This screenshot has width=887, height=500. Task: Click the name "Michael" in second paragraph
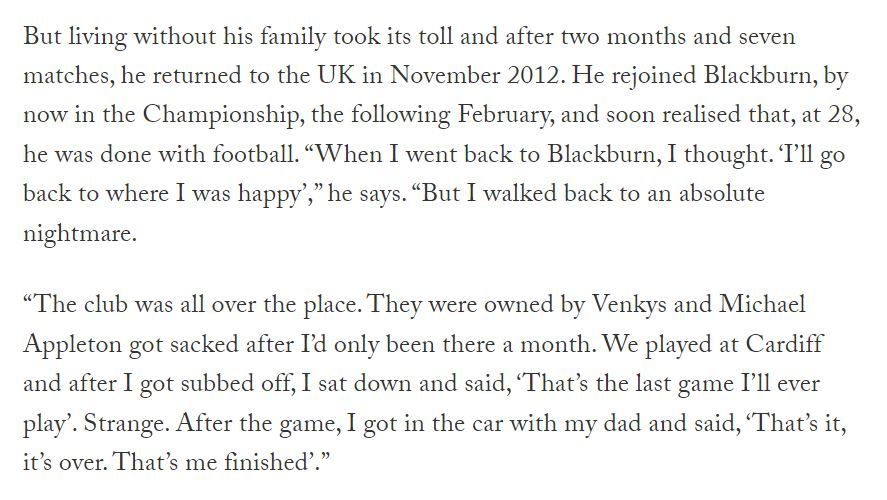[x=761, y=304]
